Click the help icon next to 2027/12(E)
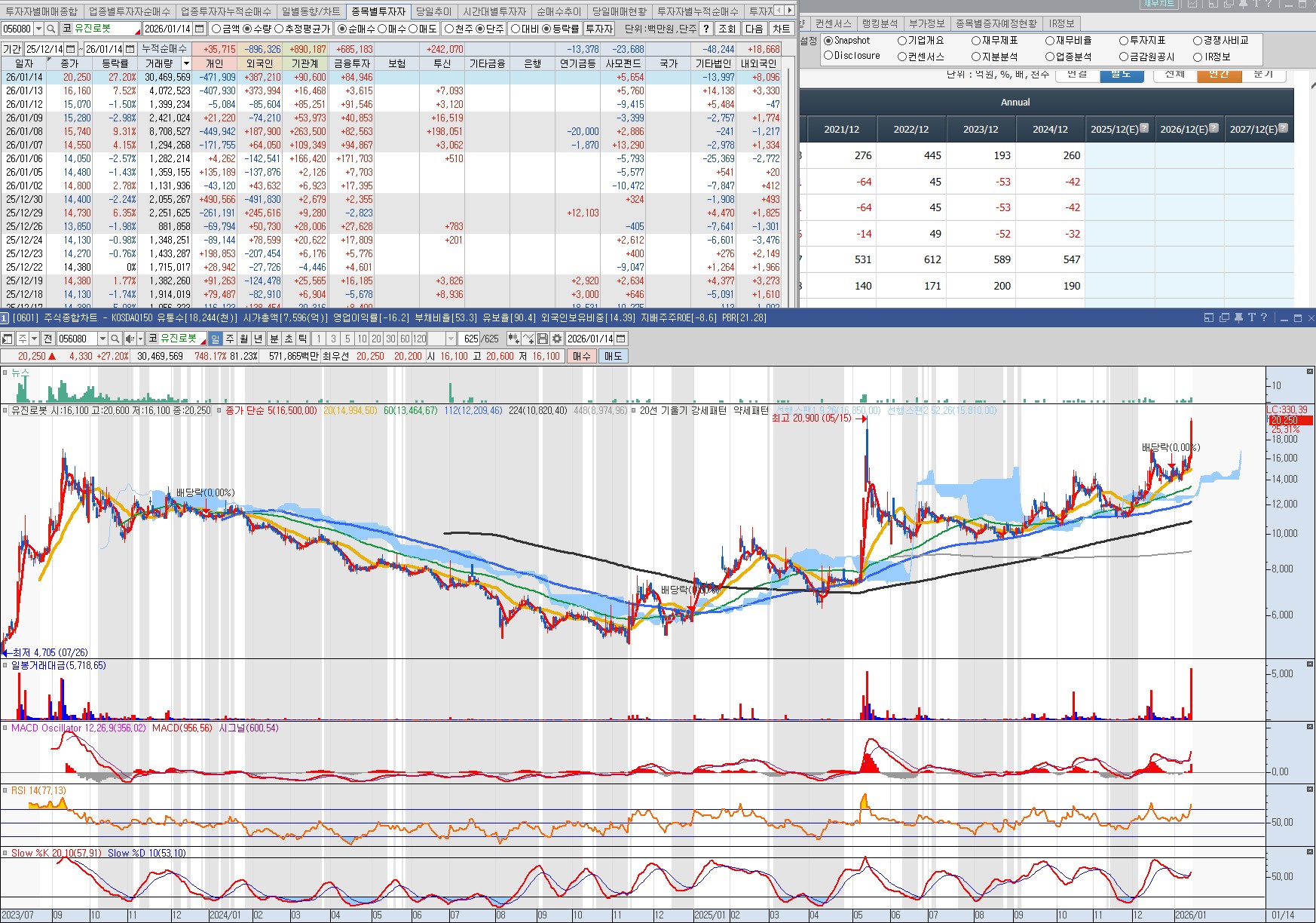The image size is (1316, 923). point(1283,128)
